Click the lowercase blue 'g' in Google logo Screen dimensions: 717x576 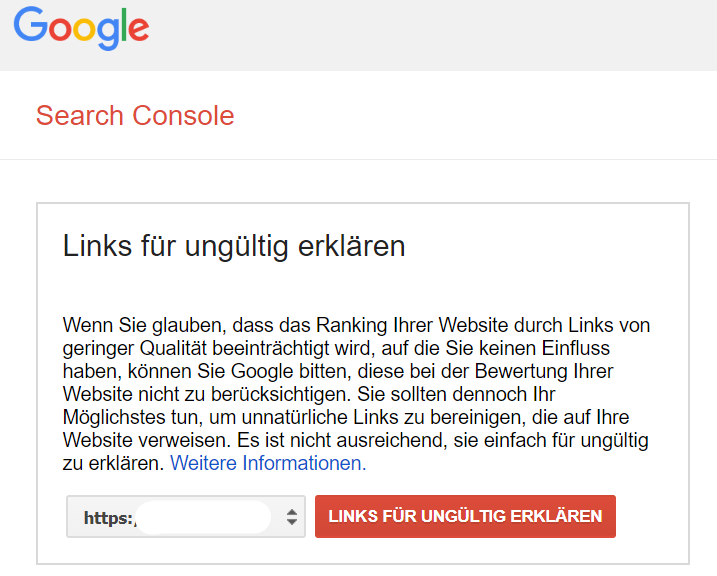pyautogui.click(x=110, y=32)
